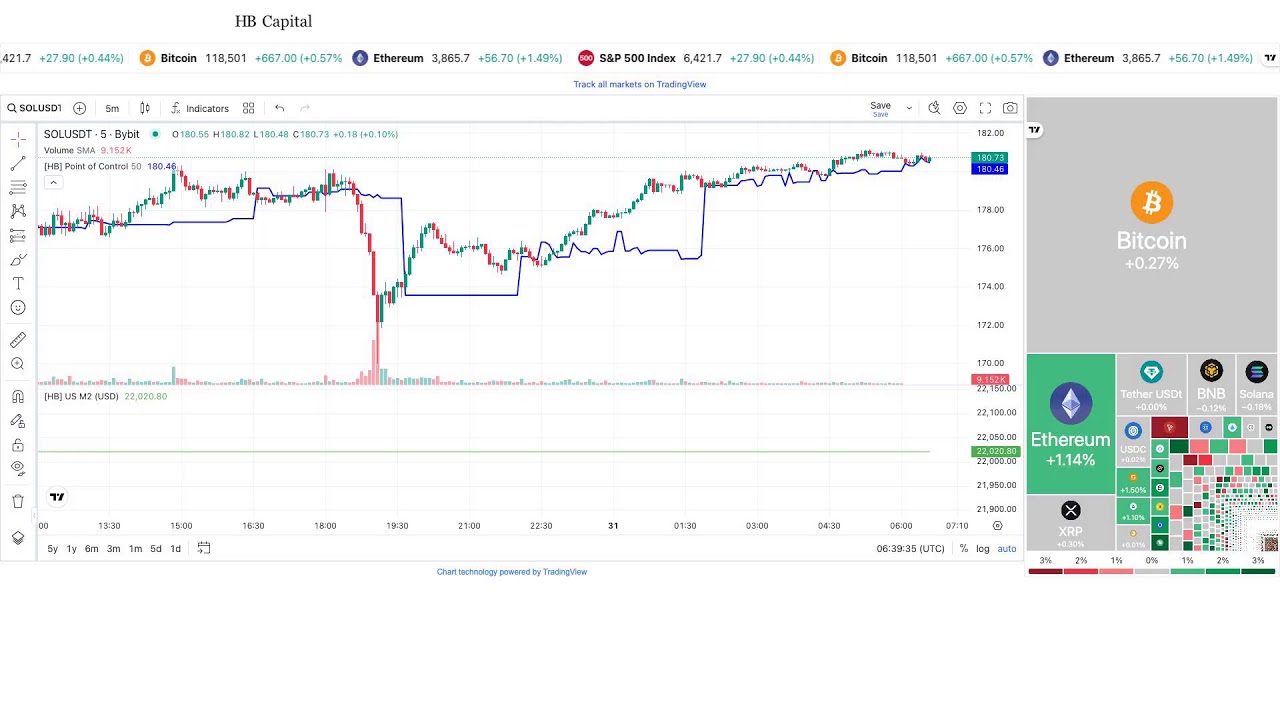Image resolution: width=1280 pixels, height=720 pixels.
Task: Select the Bitcoin tile in heatmap
Action: point(1152,225)
